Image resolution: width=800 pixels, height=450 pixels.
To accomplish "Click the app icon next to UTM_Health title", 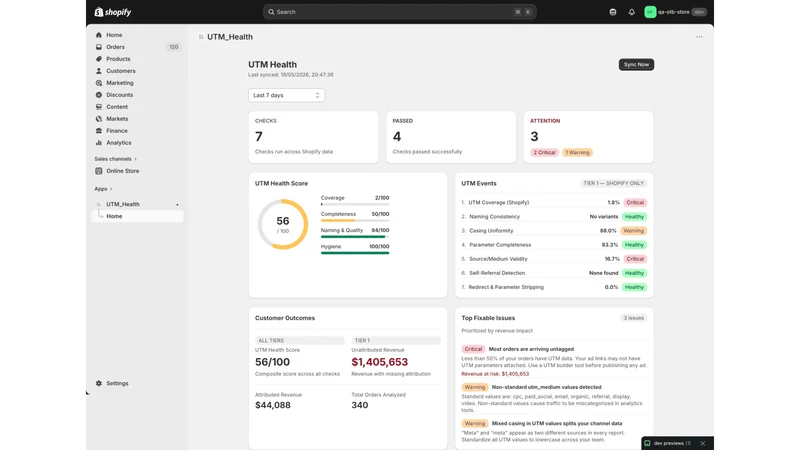I will 201,37.
